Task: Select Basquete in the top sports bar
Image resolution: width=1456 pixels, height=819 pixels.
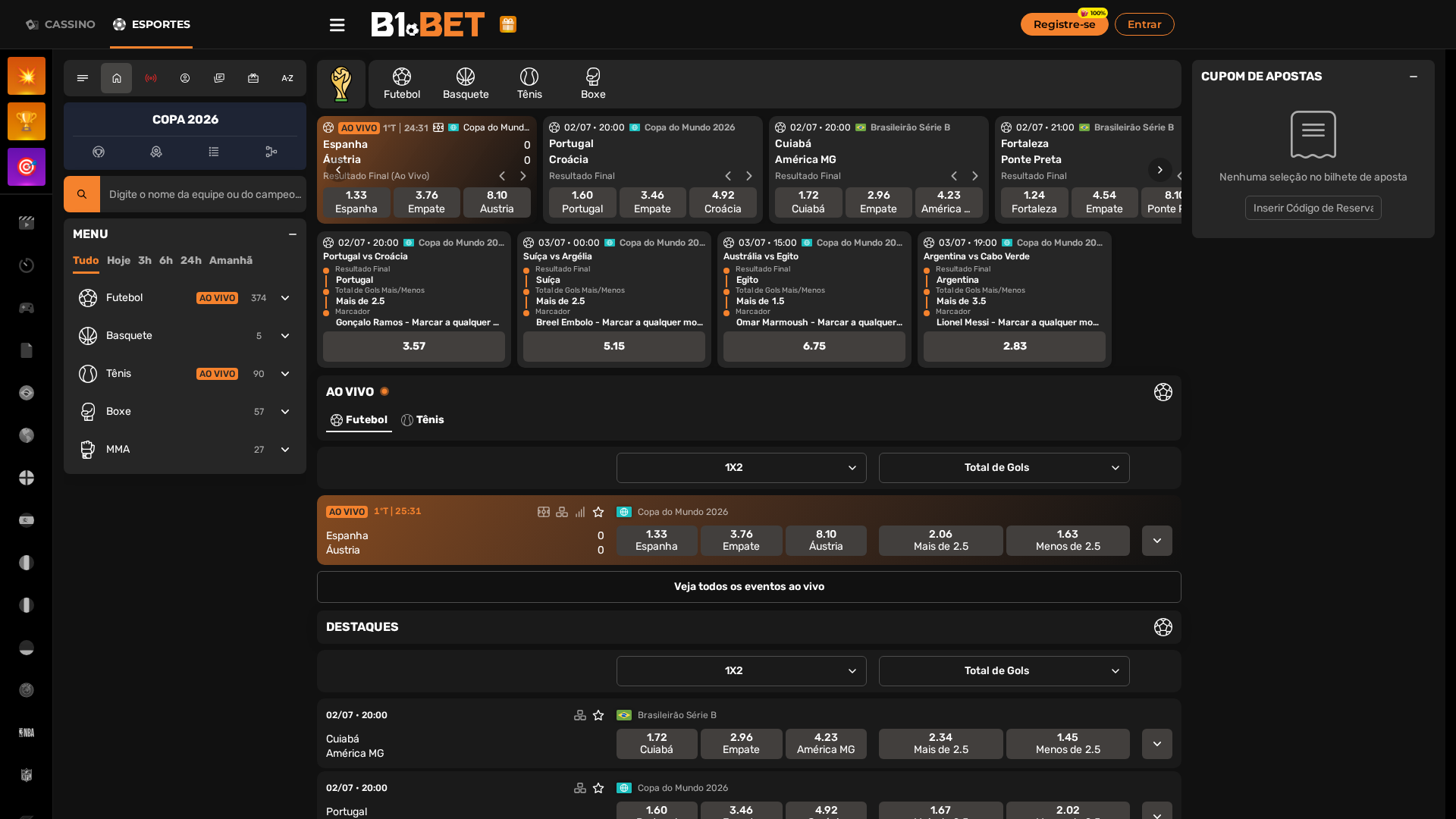Action: (466, 83)
